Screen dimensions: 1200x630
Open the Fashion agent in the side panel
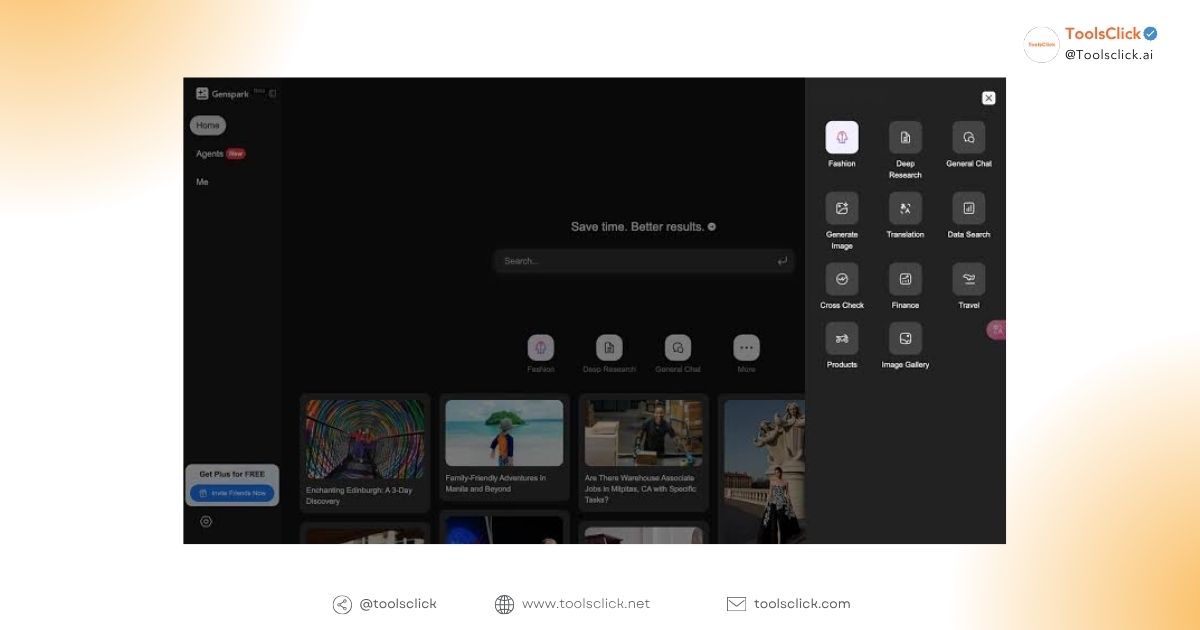[x=841, y=137]
